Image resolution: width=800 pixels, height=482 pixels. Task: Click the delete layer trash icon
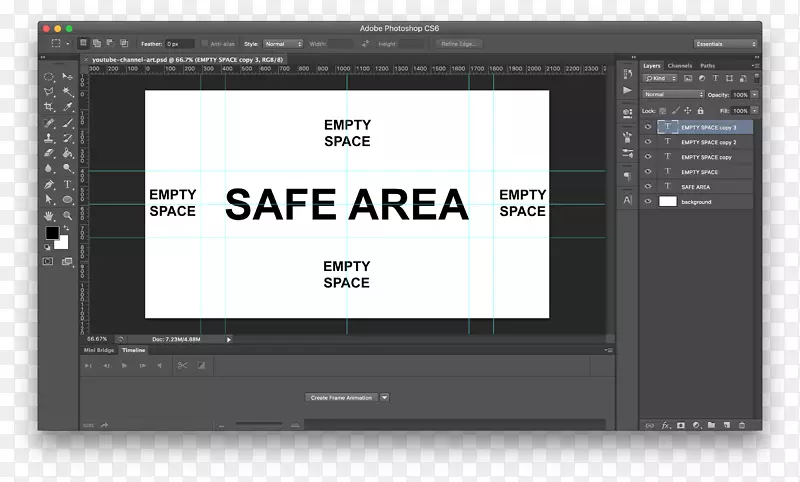pyautogui.click(x=741, y=425)
